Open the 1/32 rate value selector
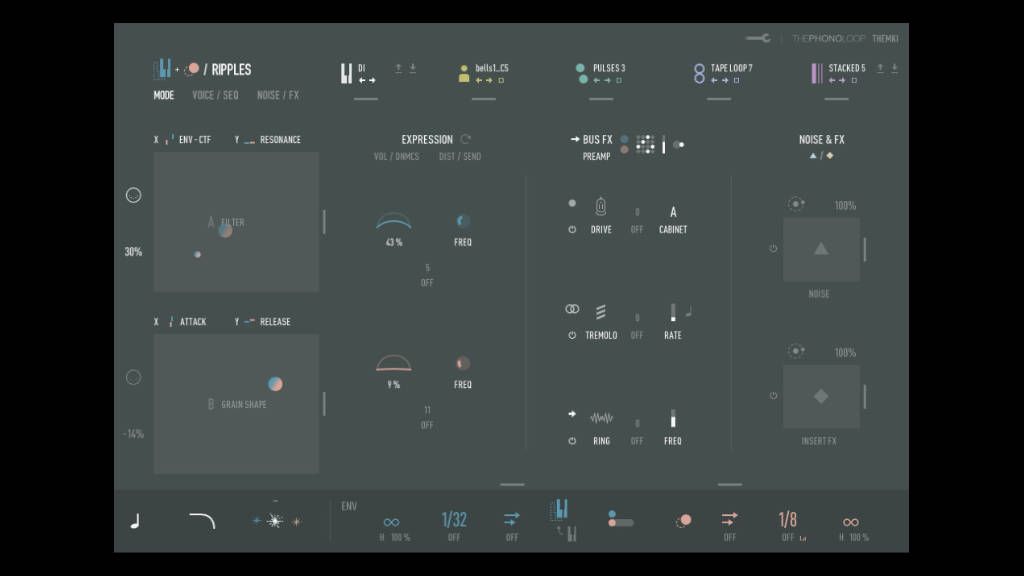The height and width of the screenshot is (576, 1024). [454, 520]
